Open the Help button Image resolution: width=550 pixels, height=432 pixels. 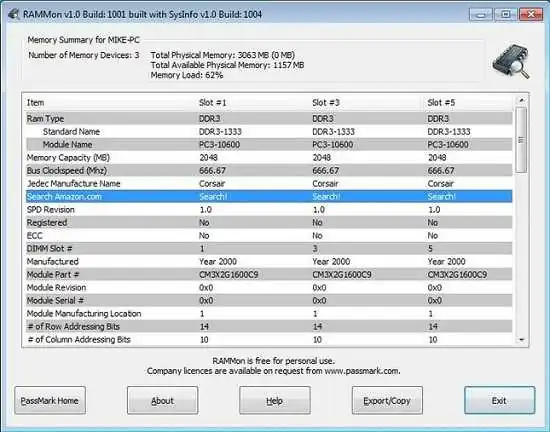275,400
